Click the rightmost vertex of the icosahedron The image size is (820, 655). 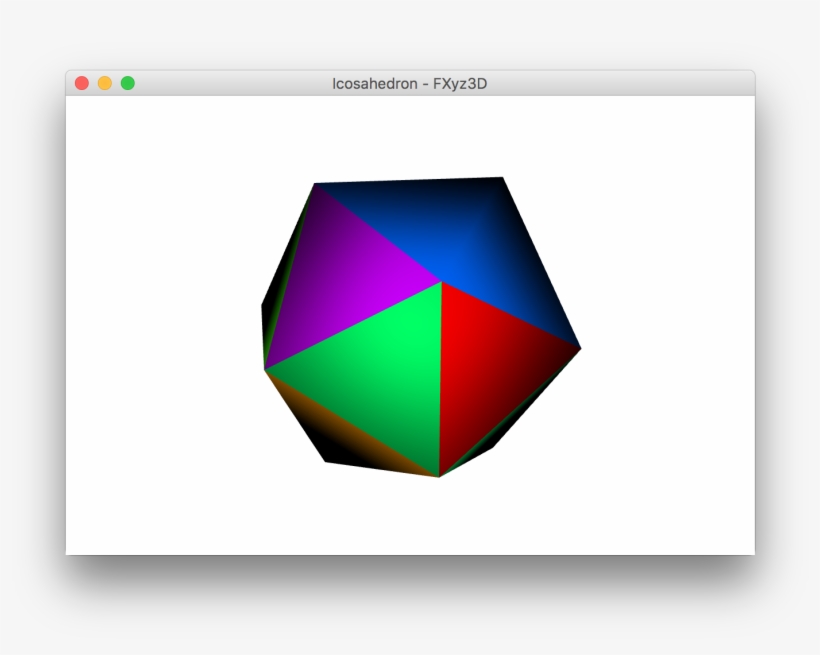(578, 349)
